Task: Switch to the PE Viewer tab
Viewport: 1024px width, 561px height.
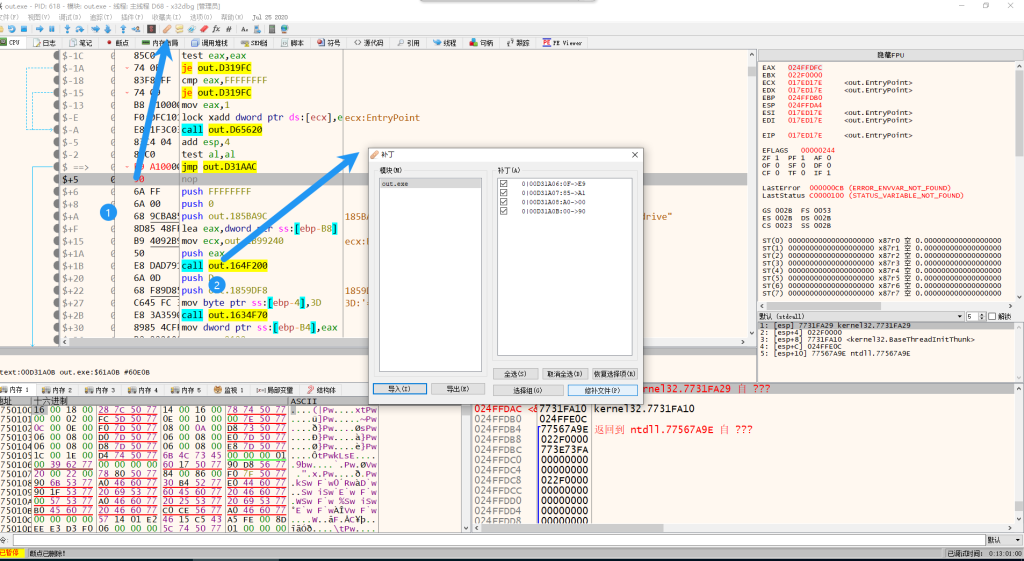Action: [x=561, y=43]
